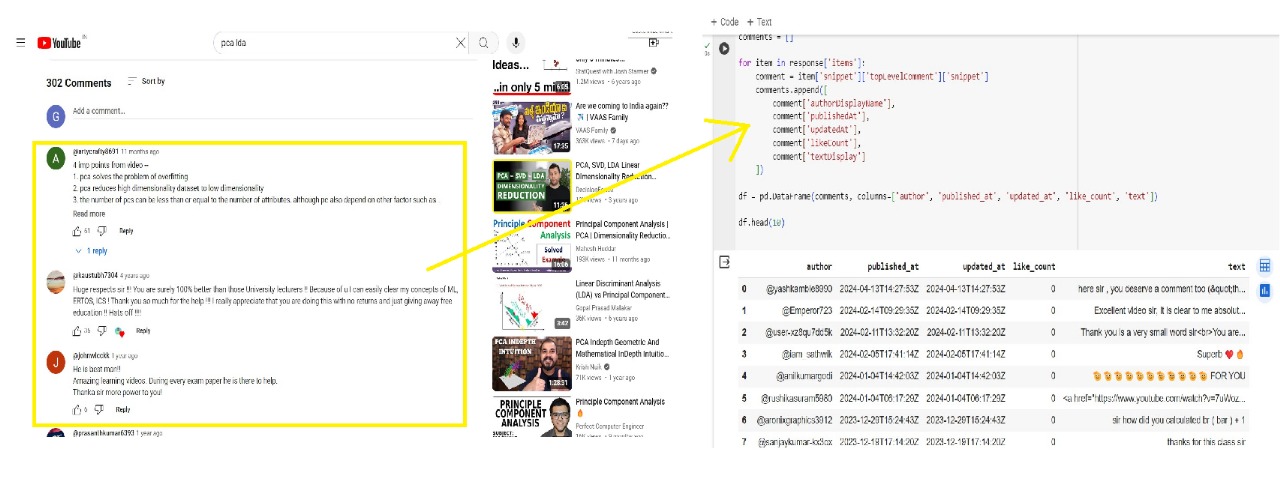Reply to the @johnwlcokk comment

(123, 409)
